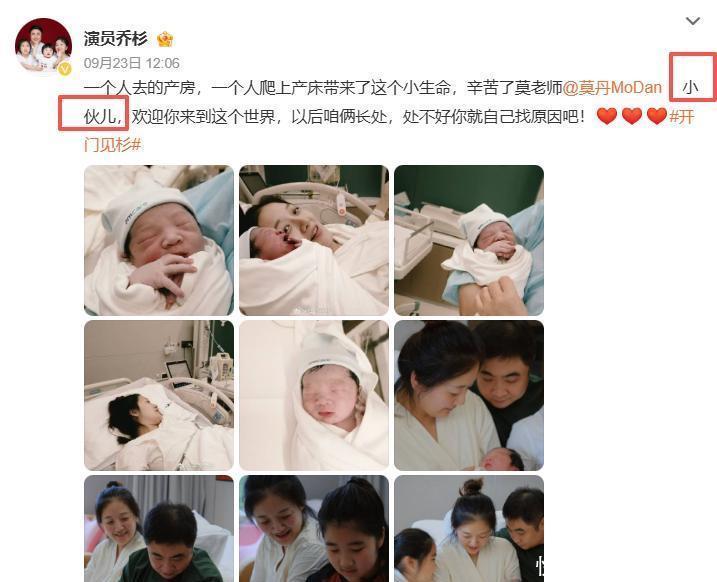Viewport: 717px width, 582px height.
Task: View the couple looking down at baby photo
Action: click(x=469, y=395)
